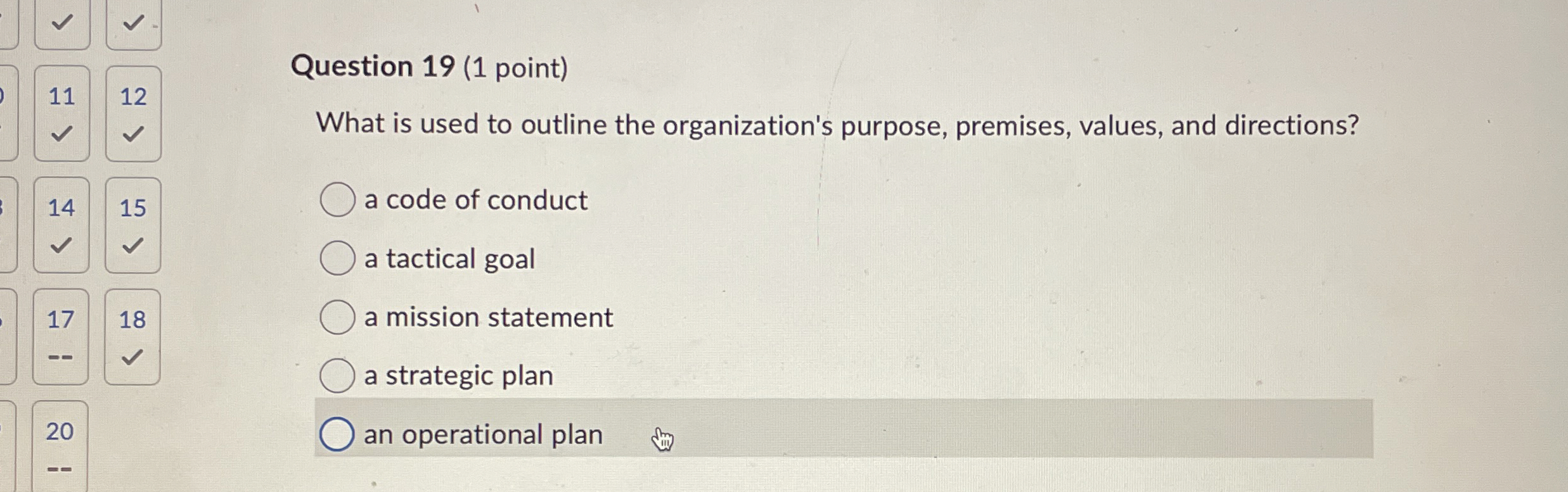The image size is (1568, 492).
Task: Select radio button for "a tactical goal"
Action: coord(337,259)
